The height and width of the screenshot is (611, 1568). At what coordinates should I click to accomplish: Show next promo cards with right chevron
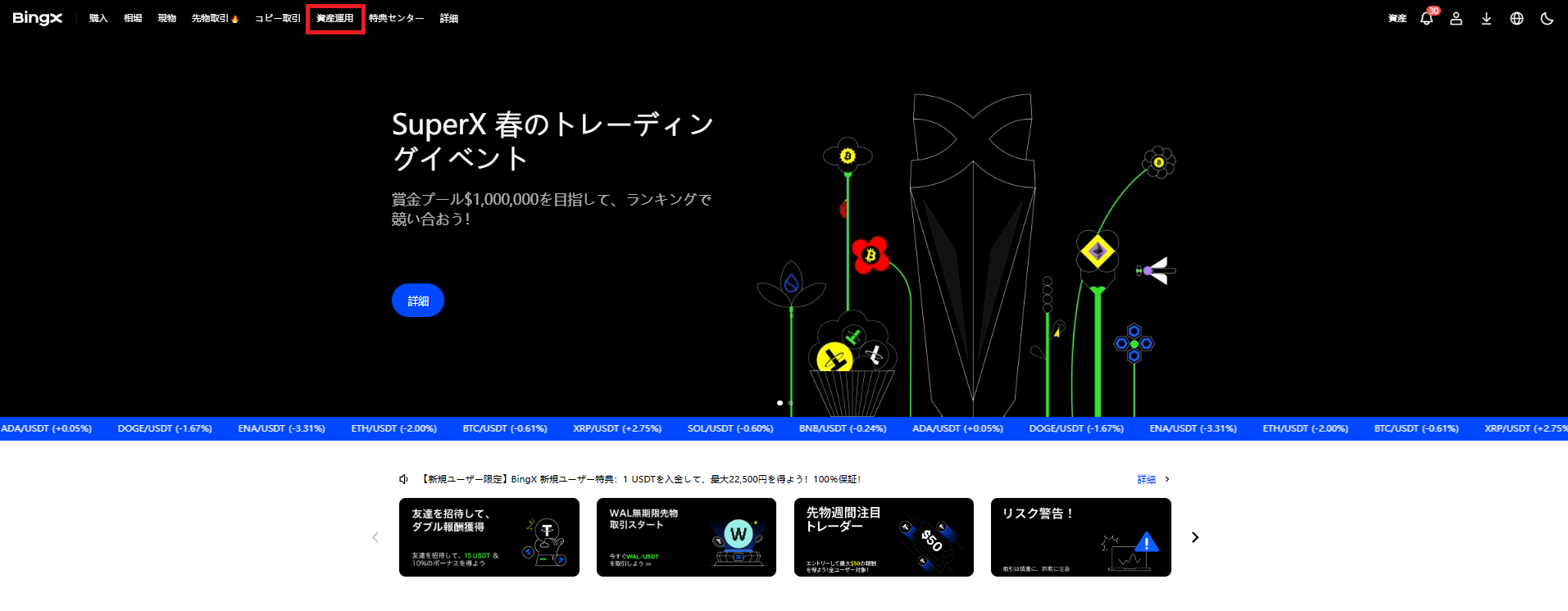(1195, 537)
